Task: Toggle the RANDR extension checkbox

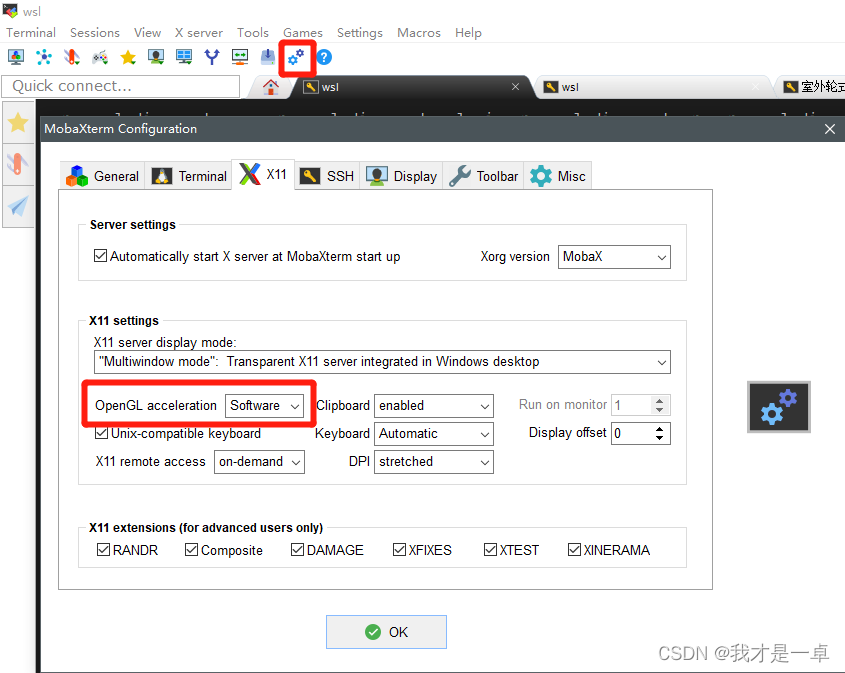Action: (x=103, y=550)
